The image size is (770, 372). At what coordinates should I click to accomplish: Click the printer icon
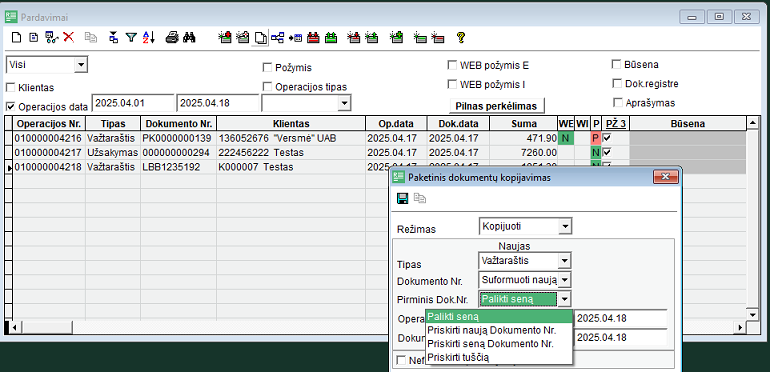click(171, 37)
